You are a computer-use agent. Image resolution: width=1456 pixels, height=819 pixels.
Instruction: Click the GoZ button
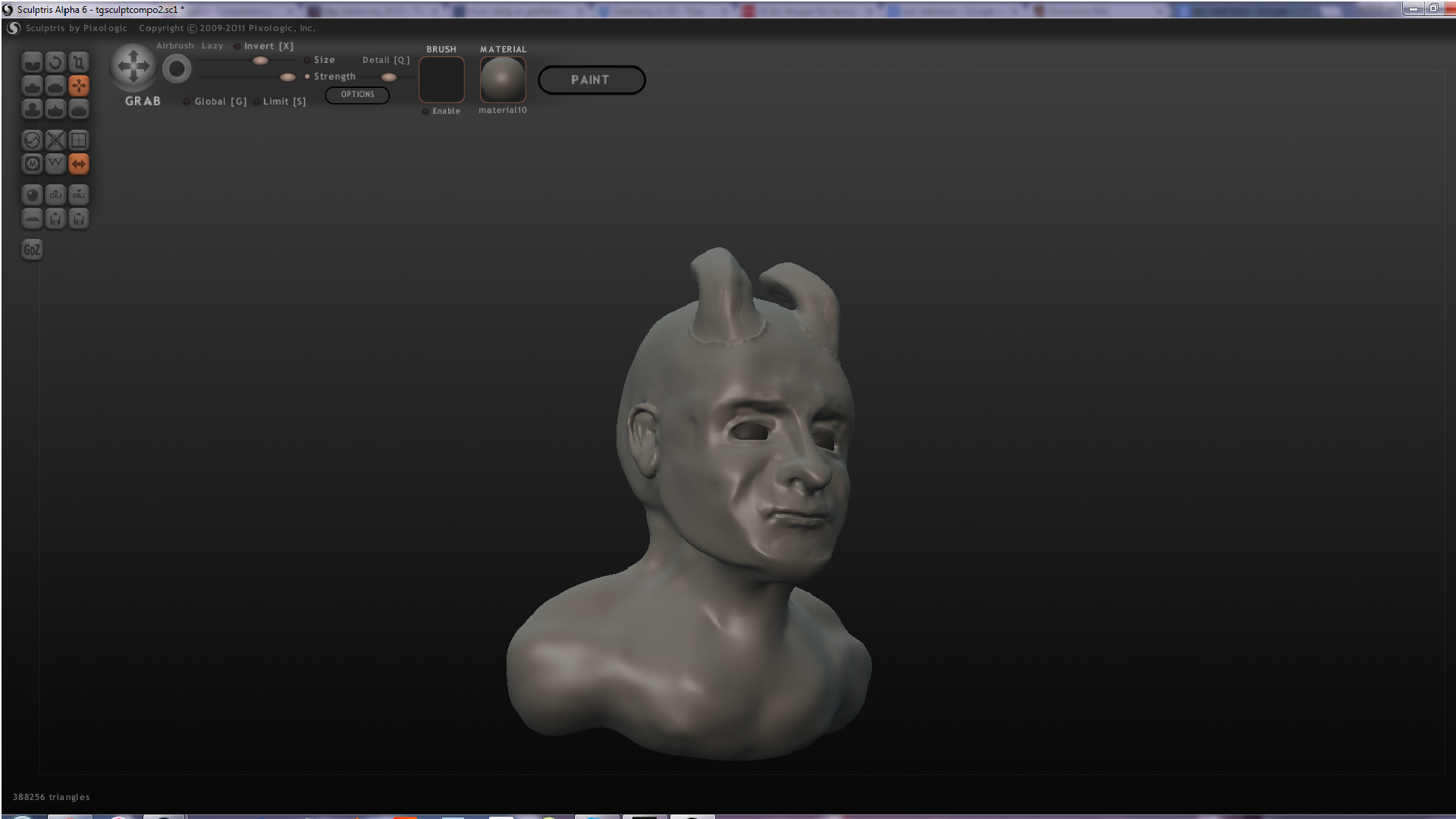coord(32,249)
